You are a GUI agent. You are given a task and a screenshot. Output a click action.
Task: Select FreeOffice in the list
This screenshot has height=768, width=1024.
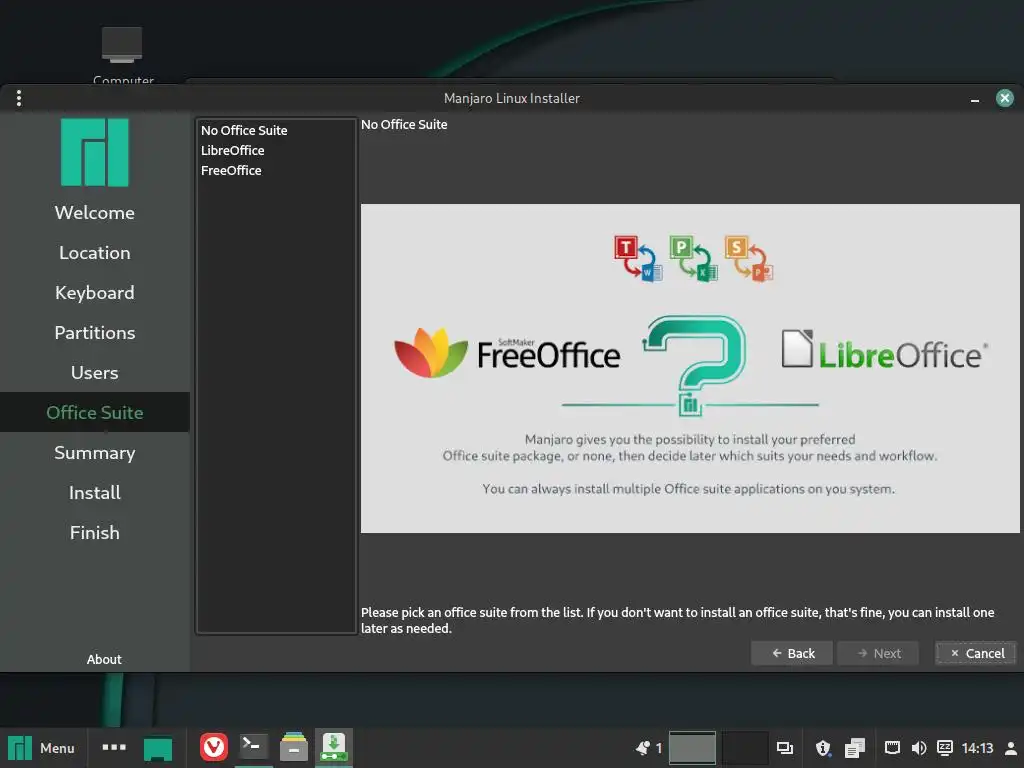pos(276,170)
